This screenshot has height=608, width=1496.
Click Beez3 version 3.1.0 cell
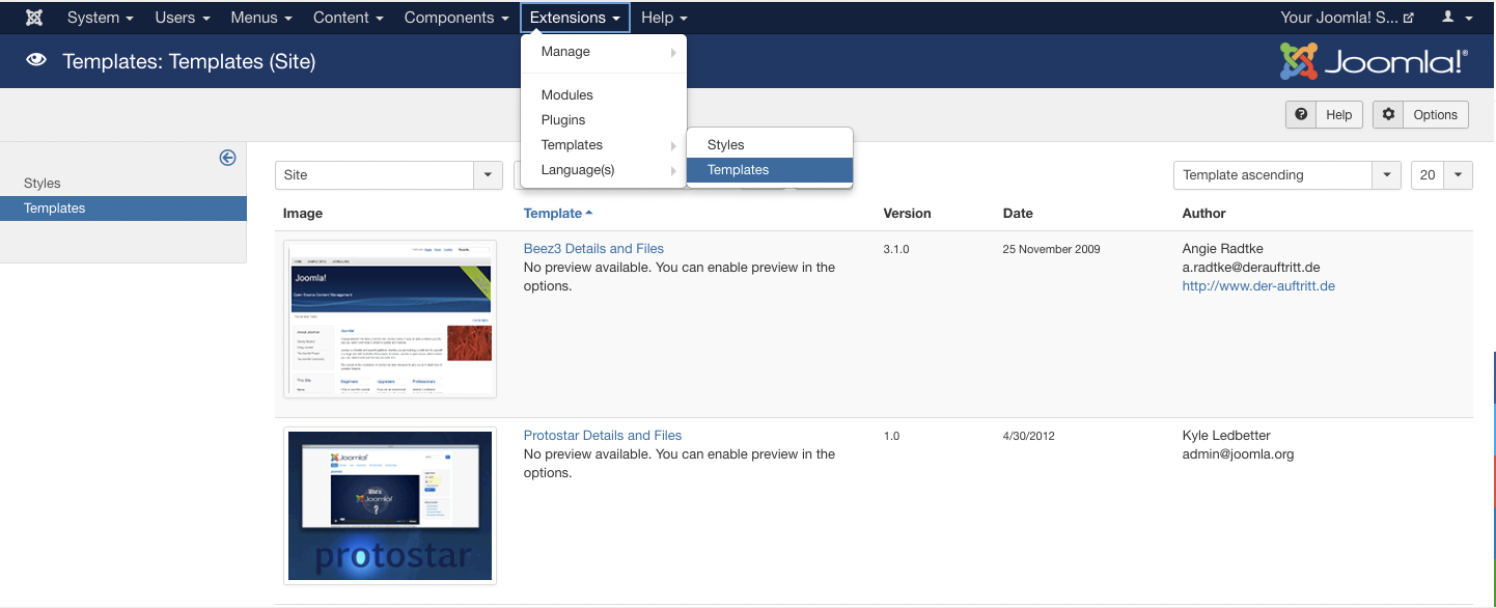896,249
